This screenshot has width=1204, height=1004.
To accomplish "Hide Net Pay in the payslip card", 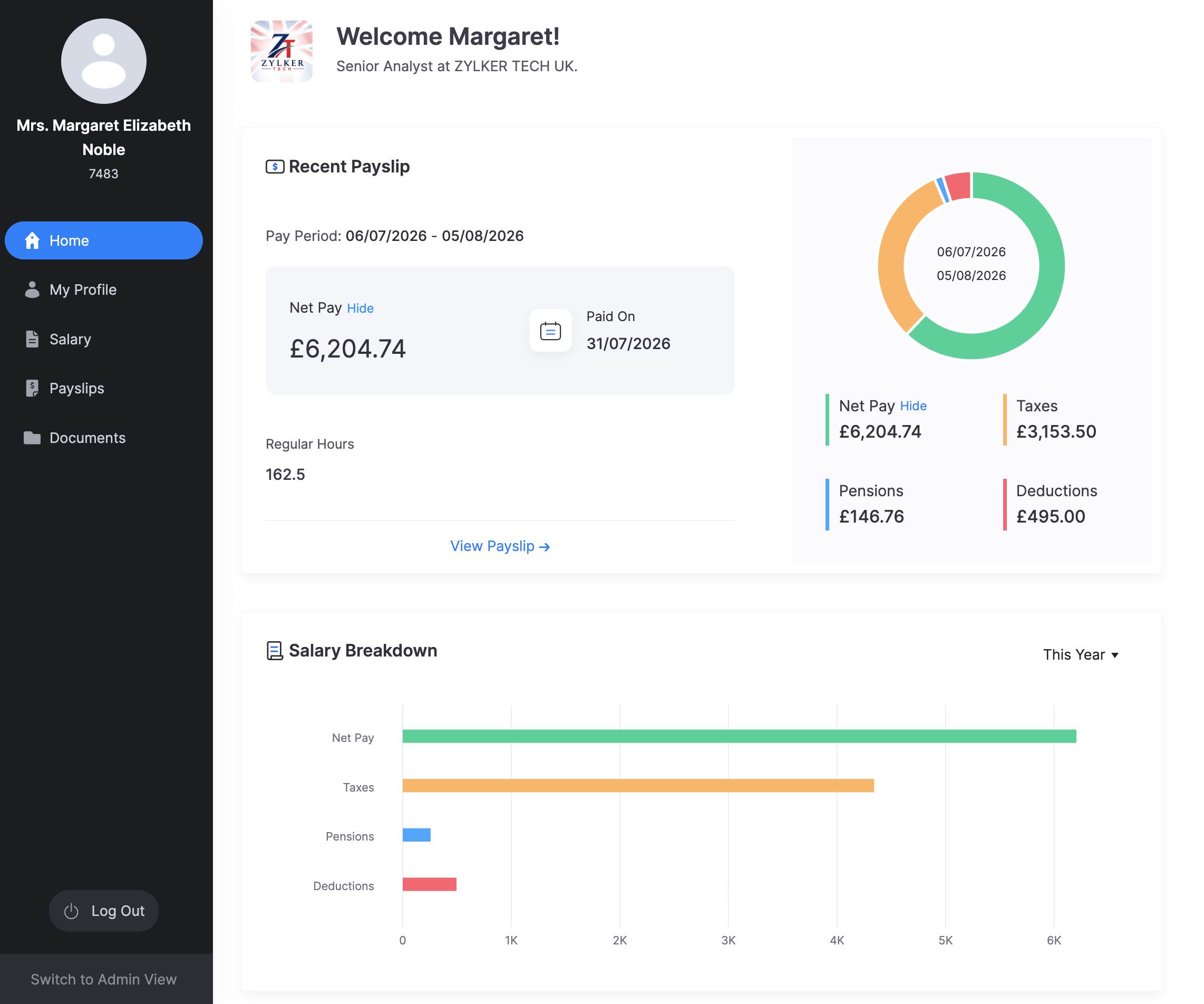I will 360,308.
